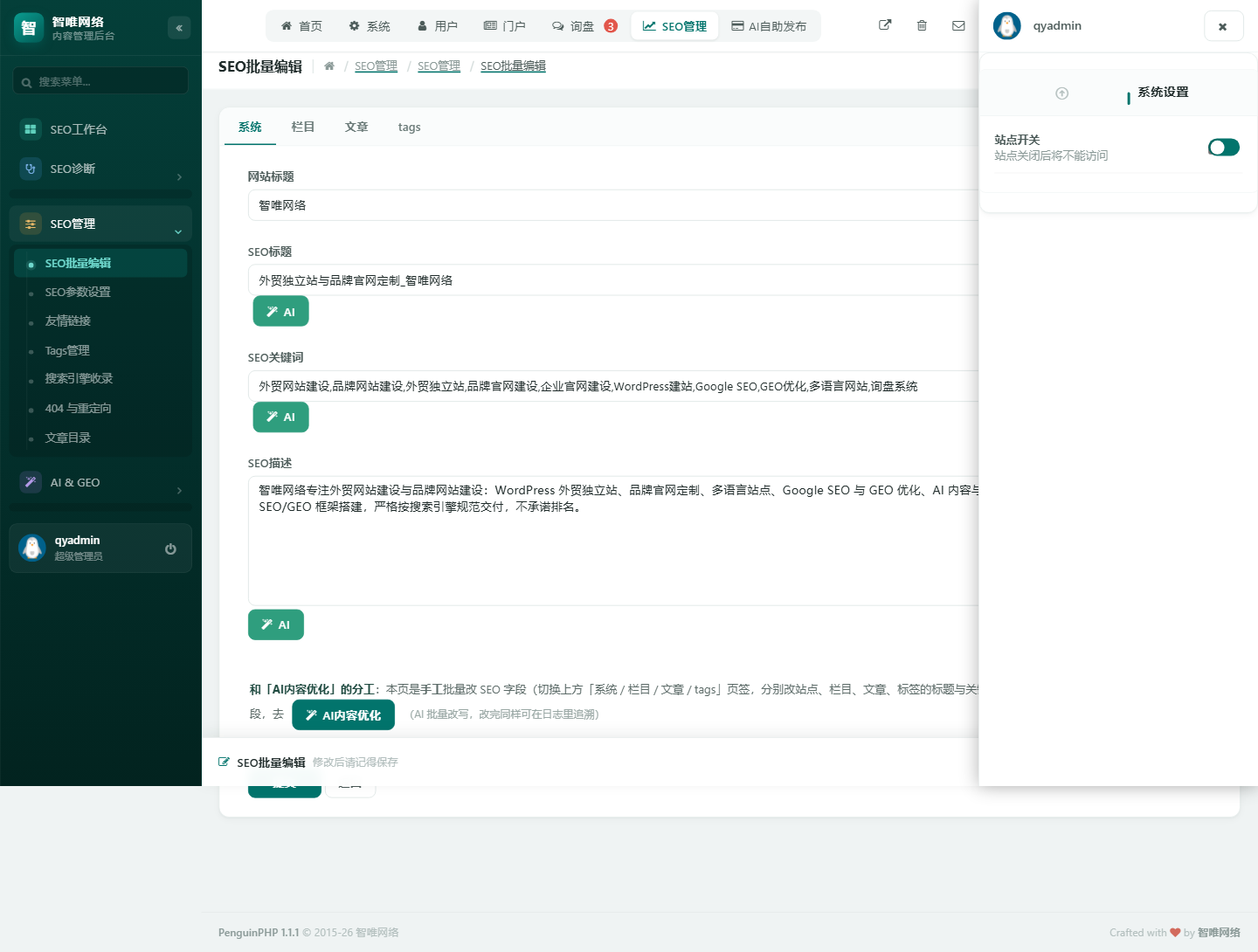Open AI自助发布 in top navigation
The height and width of the screenshot is (952, 1258).
pos(769,26)
